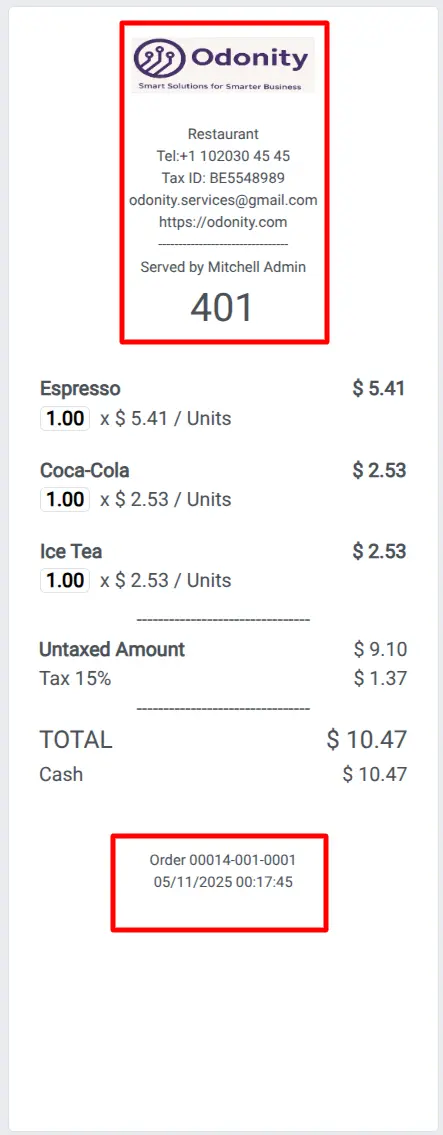This screenshot has height=1135, width=443.
Task: Select the Ice Tea quantity 1.00 box
Action: point(65,581)
